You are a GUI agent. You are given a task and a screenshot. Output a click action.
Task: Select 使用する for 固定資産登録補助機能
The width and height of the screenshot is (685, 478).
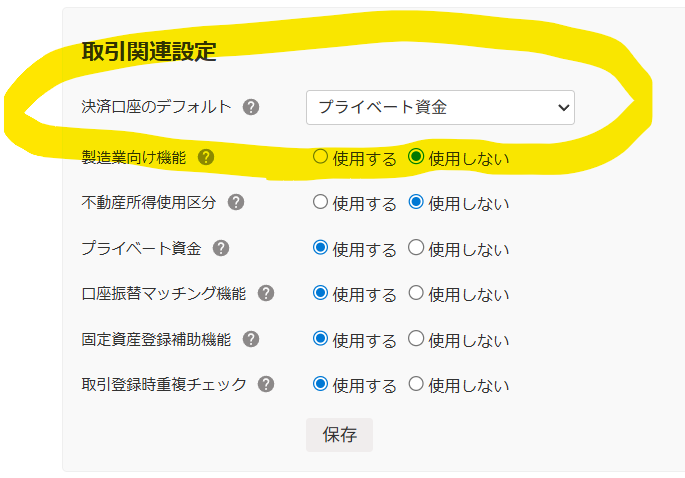point(320,338)
